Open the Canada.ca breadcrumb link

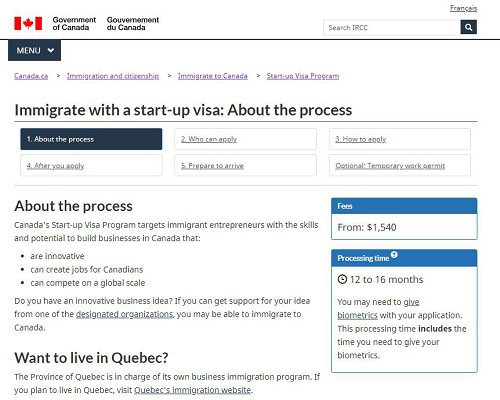(x=31, y=76)
